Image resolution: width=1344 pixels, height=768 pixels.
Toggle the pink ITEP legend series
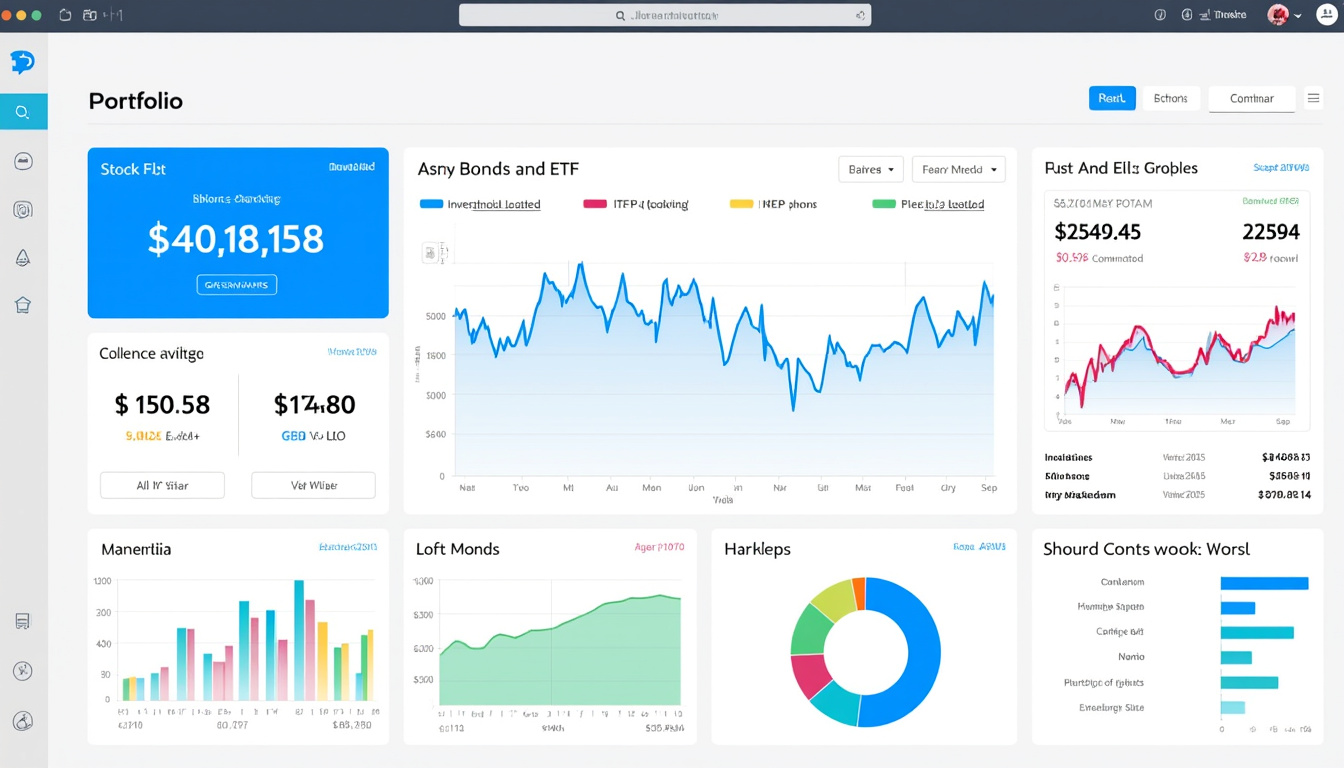636,204
